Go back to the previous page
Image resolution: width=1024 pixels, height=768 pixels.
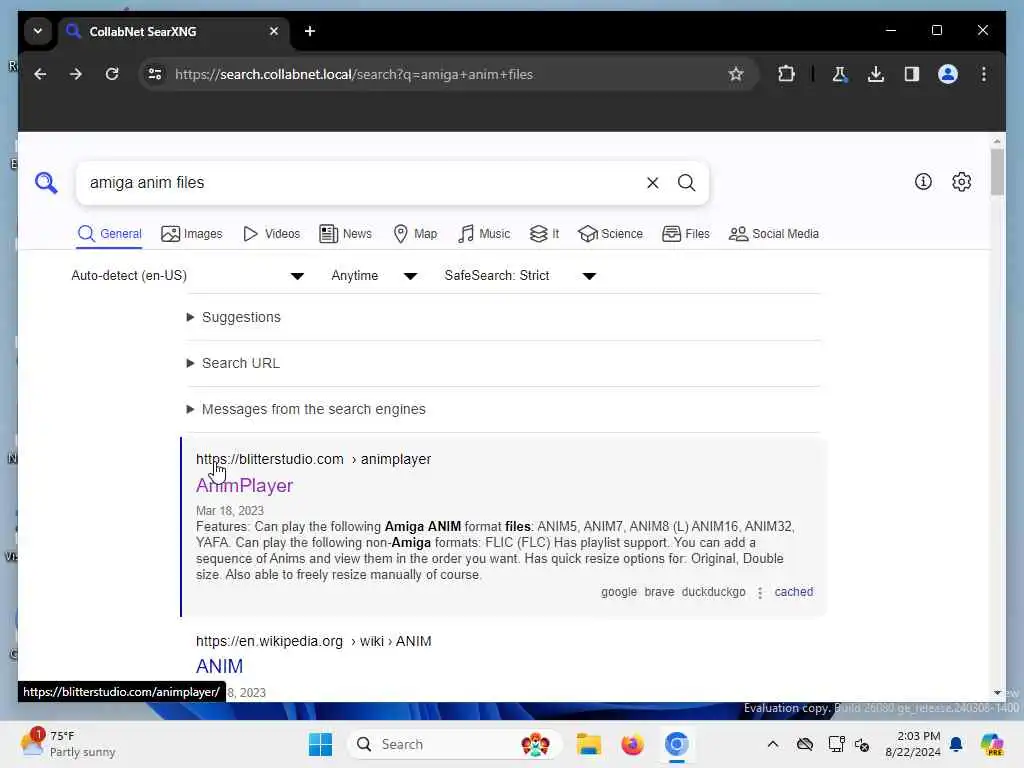click(40, 74)
